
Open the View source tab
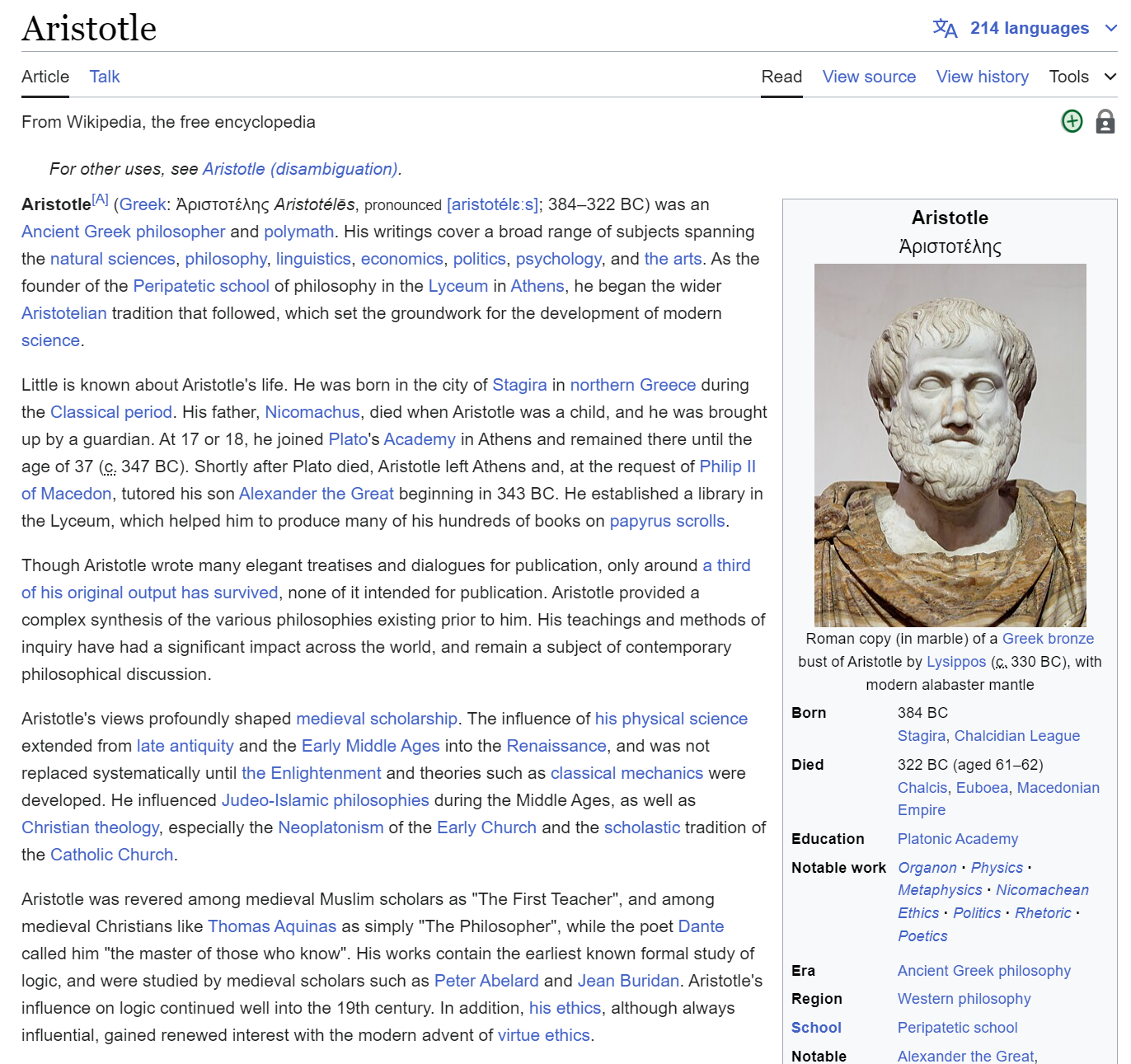click(869, 77)
